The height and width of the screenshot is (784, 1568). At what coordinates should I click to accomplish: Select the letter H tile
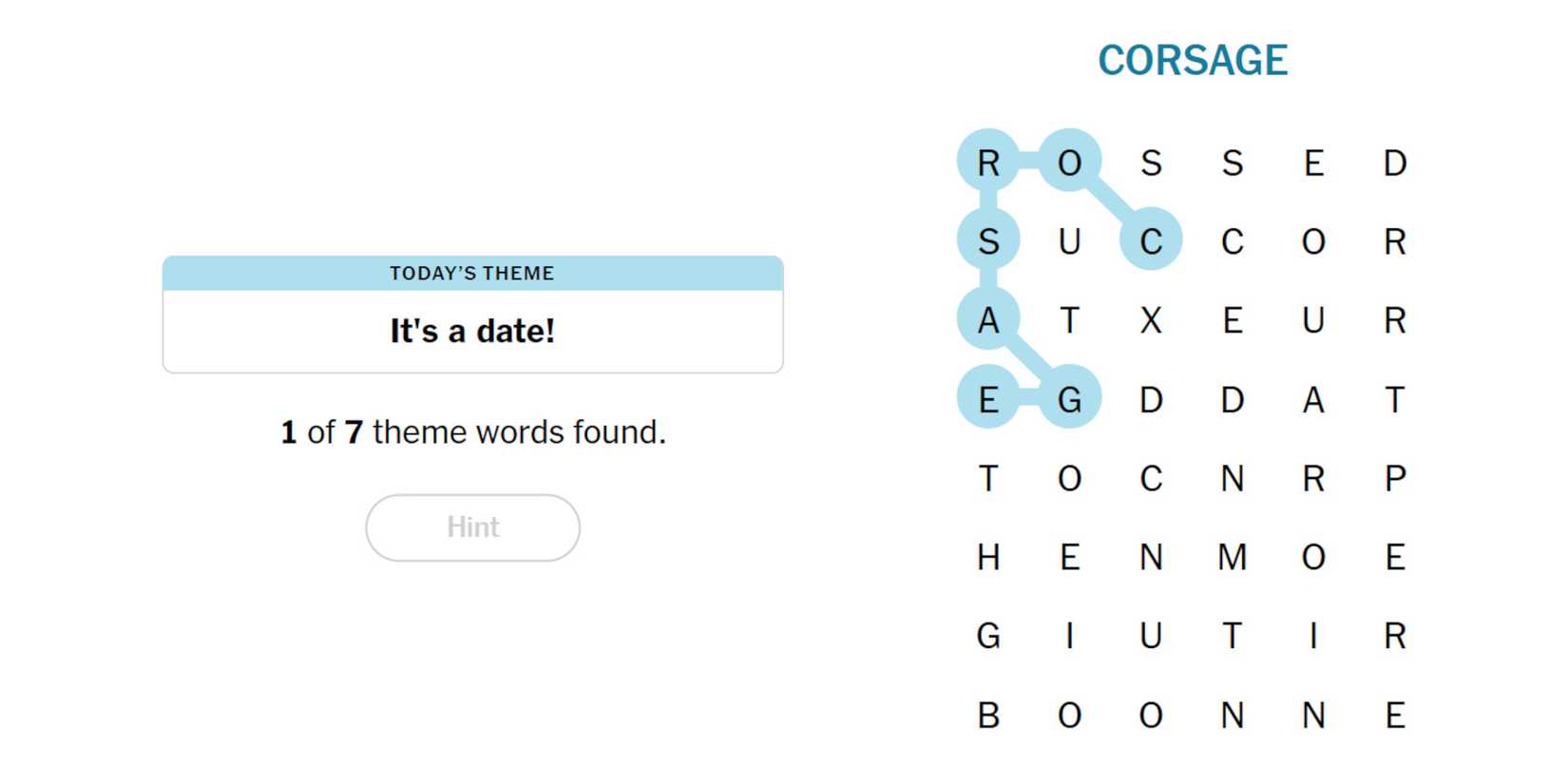click(x=988, y=557)
